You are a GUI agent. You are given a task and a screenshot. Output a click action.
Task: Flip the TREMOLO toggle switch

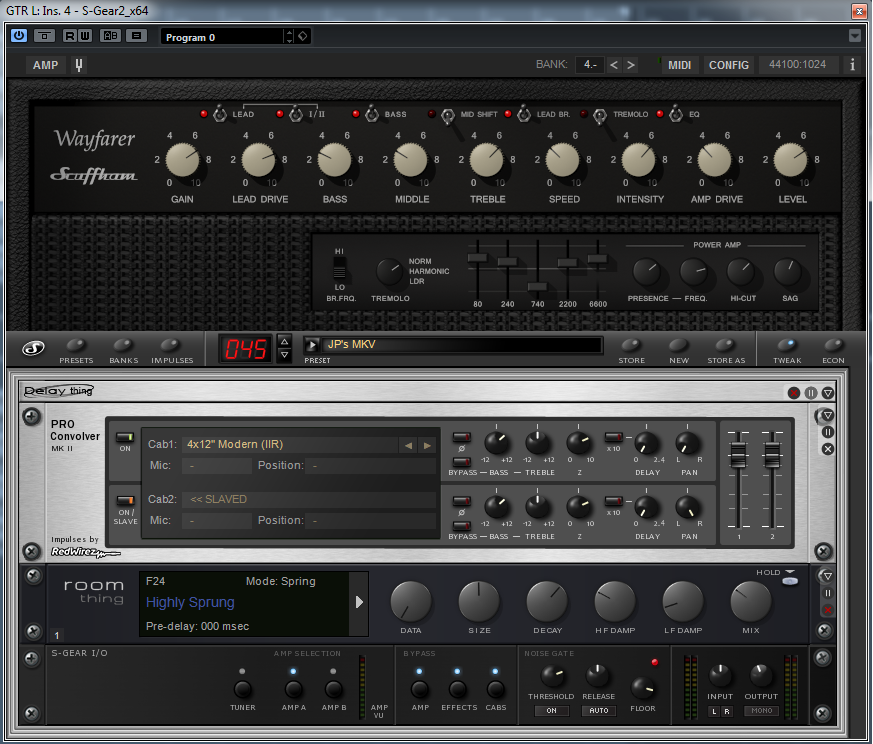[600, 116]
